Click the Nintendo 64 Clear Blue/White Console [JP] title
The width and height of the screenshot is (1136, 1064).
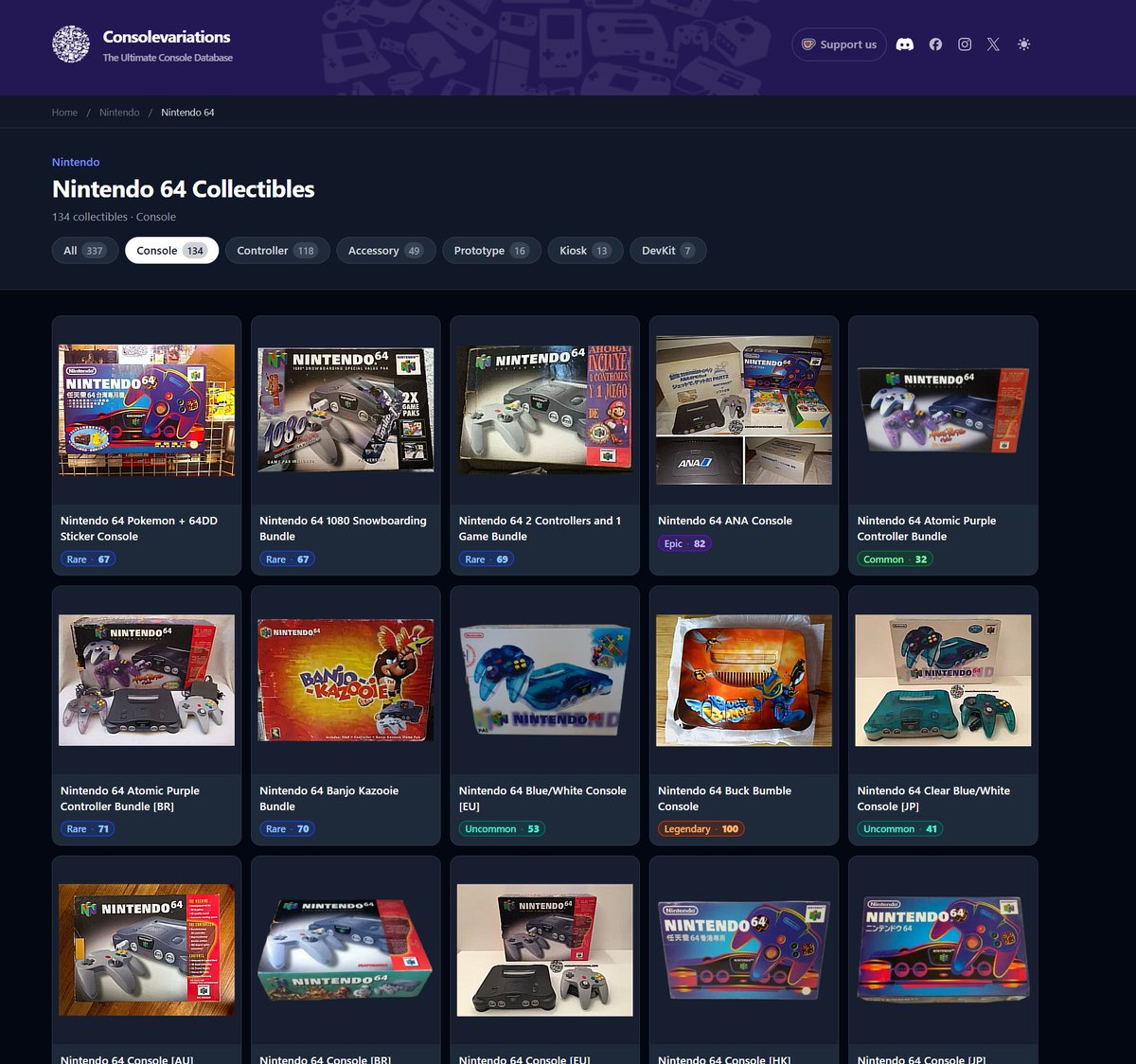933,798
